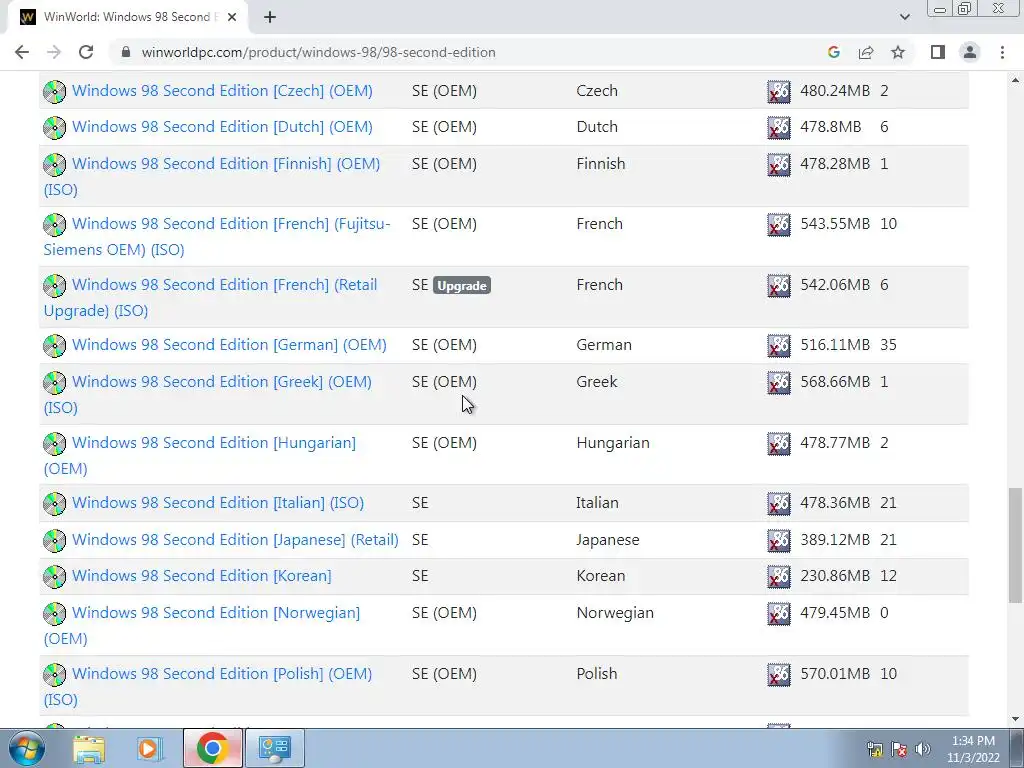Viewport: 1024px width, 768px height.
Task: Click the 230.86MB size in Korean row
Action: 835,576
